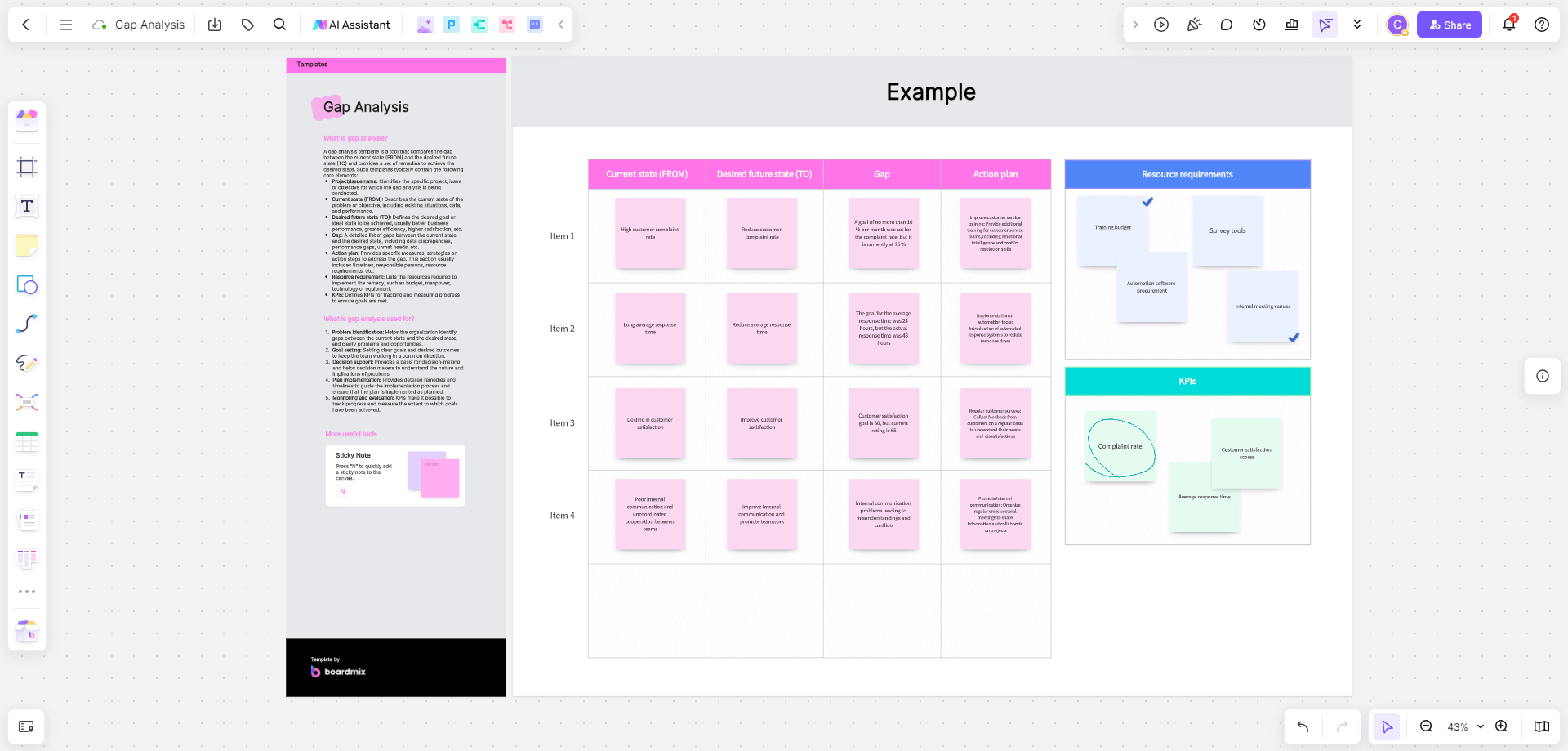Click the Share button
Screen dimensions: 1568x751
[x=1449, y=25]
